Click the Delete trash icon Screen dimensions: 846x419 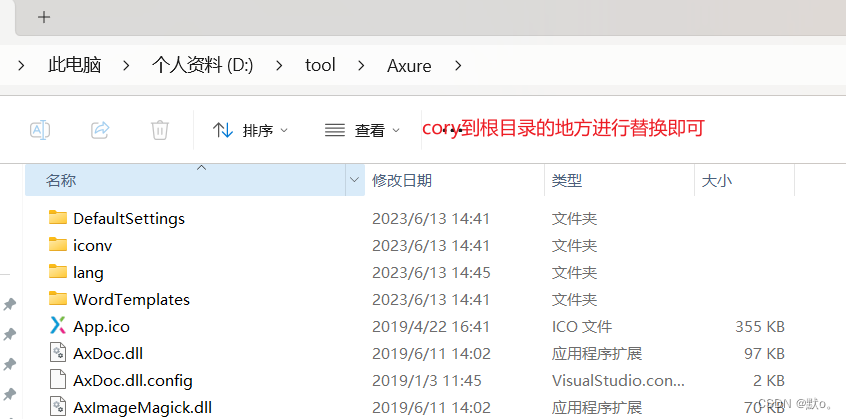[160, 130]
